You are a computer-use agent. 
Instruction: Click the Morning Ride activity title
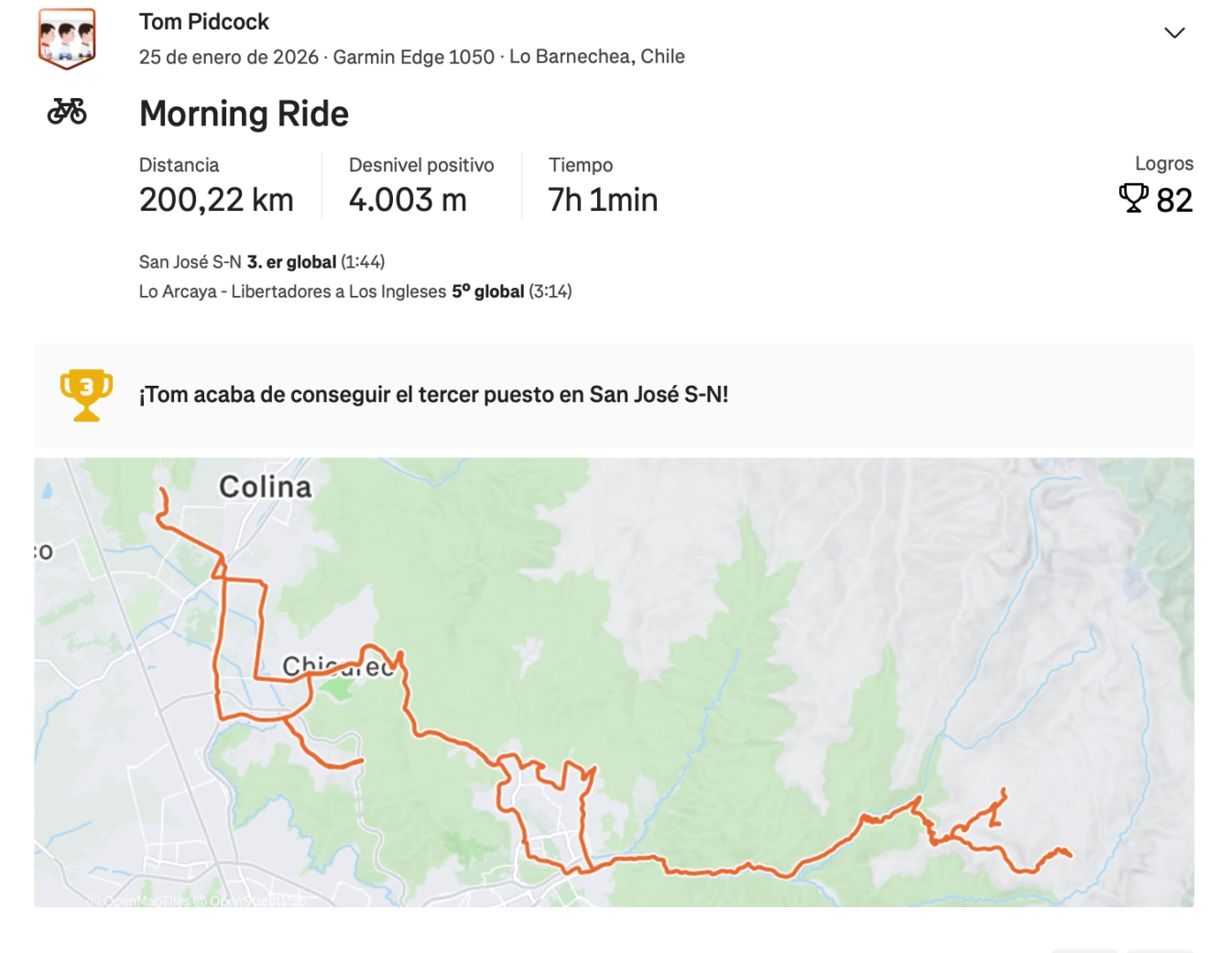point(244,114)
